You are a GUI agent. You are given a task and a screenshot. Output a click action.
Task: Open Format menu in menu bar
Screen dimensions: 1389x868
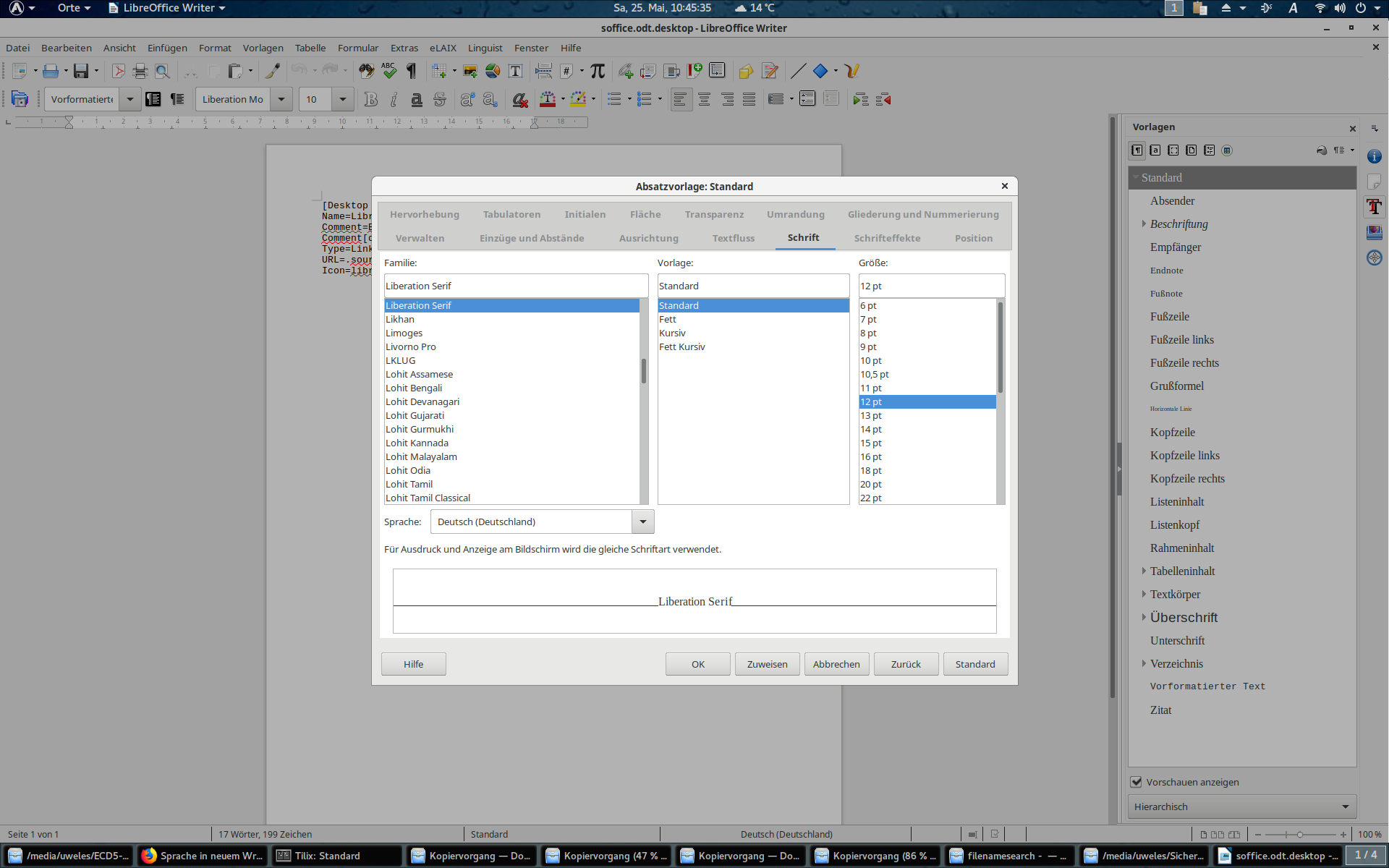pyautogui.click(x=215, y=48)
